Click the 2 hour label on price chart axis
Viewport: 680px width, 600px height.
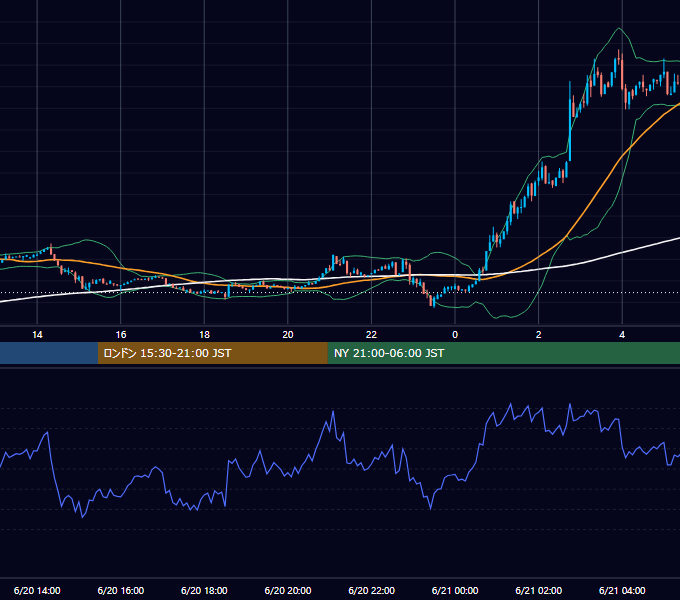coord(539,335)
